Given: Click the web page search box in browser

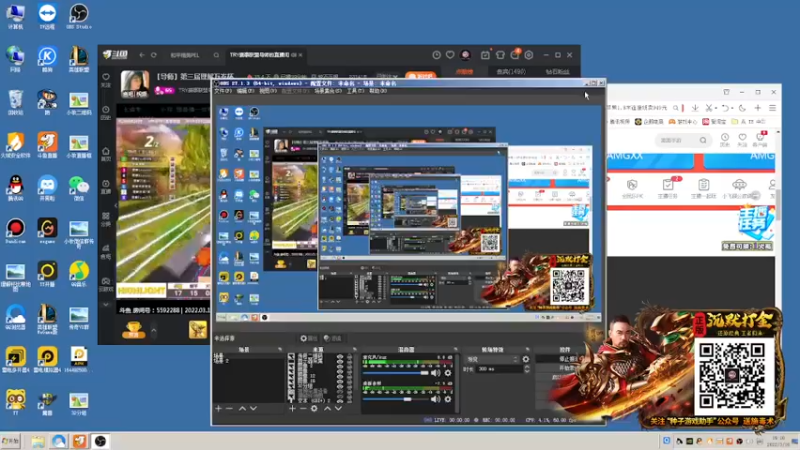Looking at the screenshot, I should 683,140.
